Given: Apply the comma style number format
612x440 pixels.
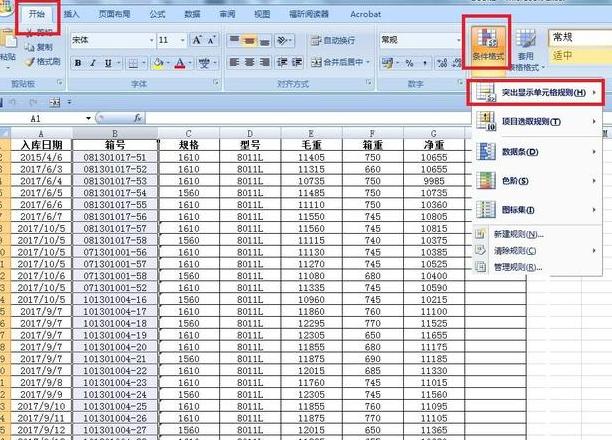Looking at the screenshot, I should (x=425, y=62).
